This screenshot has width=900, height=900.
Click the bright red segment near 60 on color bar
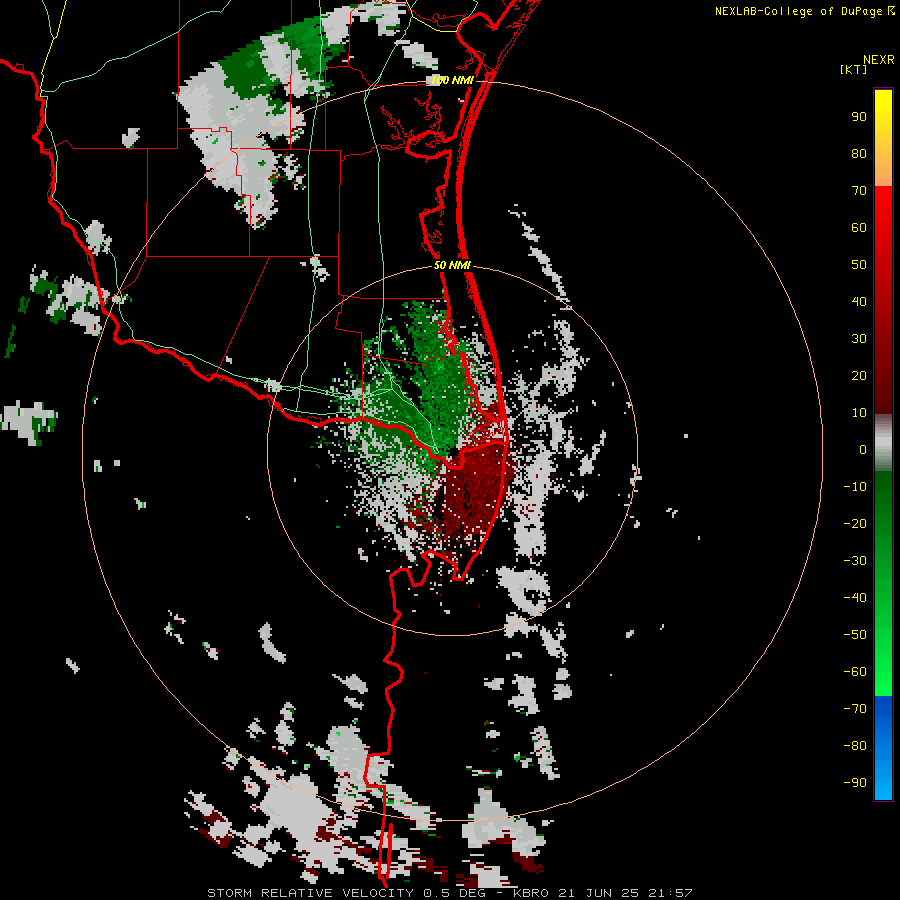pos(883,228)
